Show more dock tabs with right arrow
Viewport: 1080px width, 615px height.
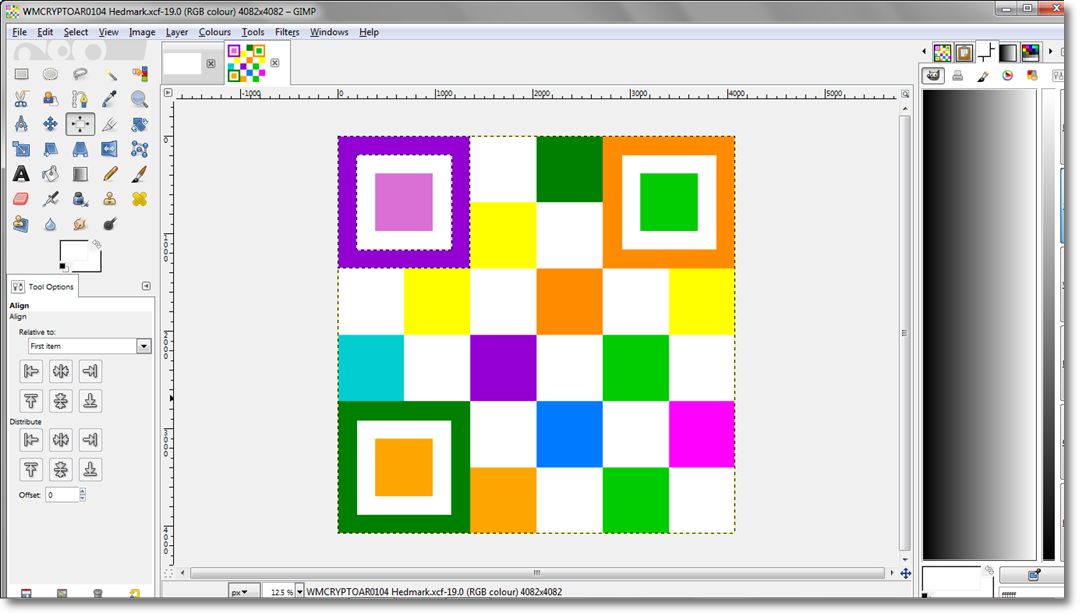click(1050, 52)
